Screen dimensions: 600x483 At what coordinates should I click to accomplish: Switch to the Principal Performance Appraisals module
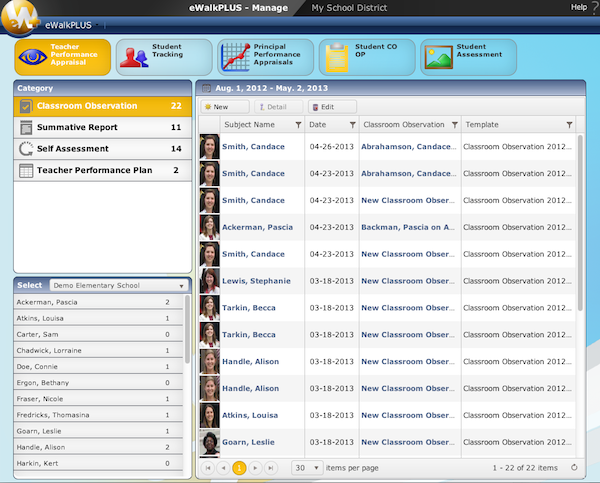pyautogui.click(x=266, y=57)
